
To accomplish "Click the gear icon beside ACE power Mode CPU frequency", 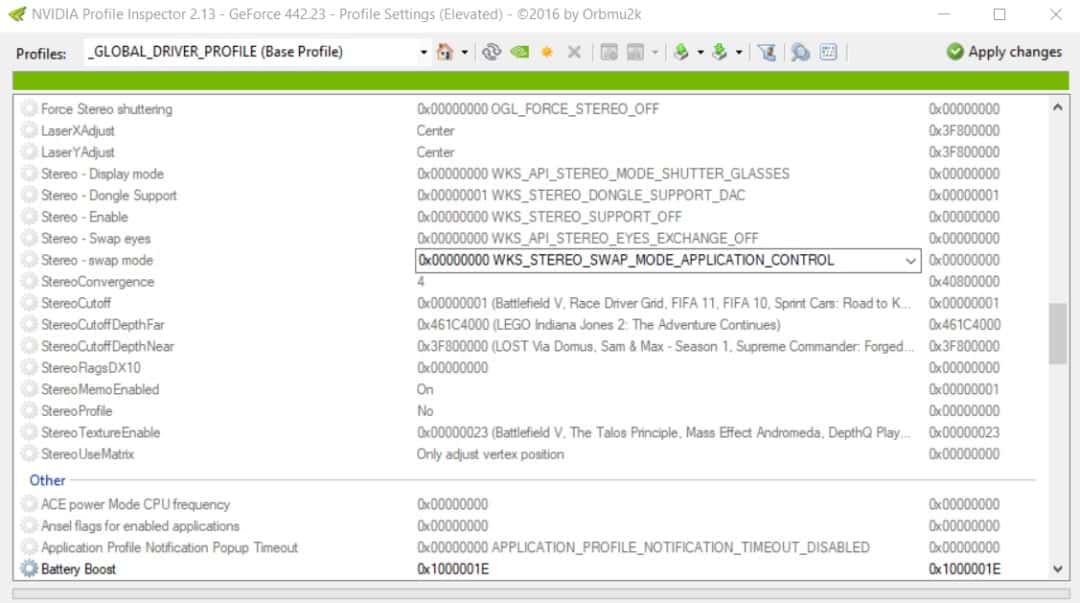I will click(x=29, y=504).
